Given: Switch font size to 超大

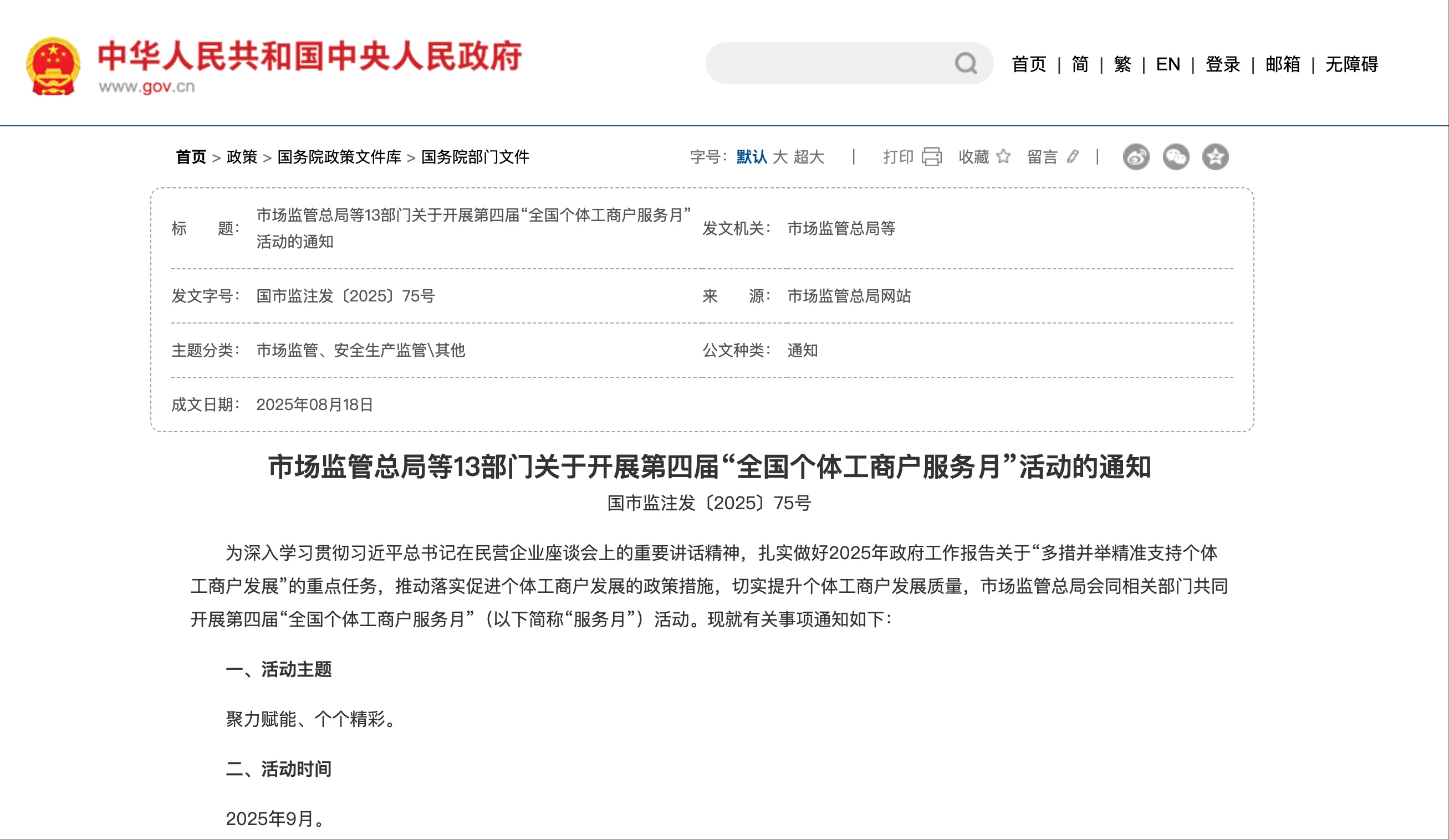Looking at the screenshot, I should coord(809,157).
